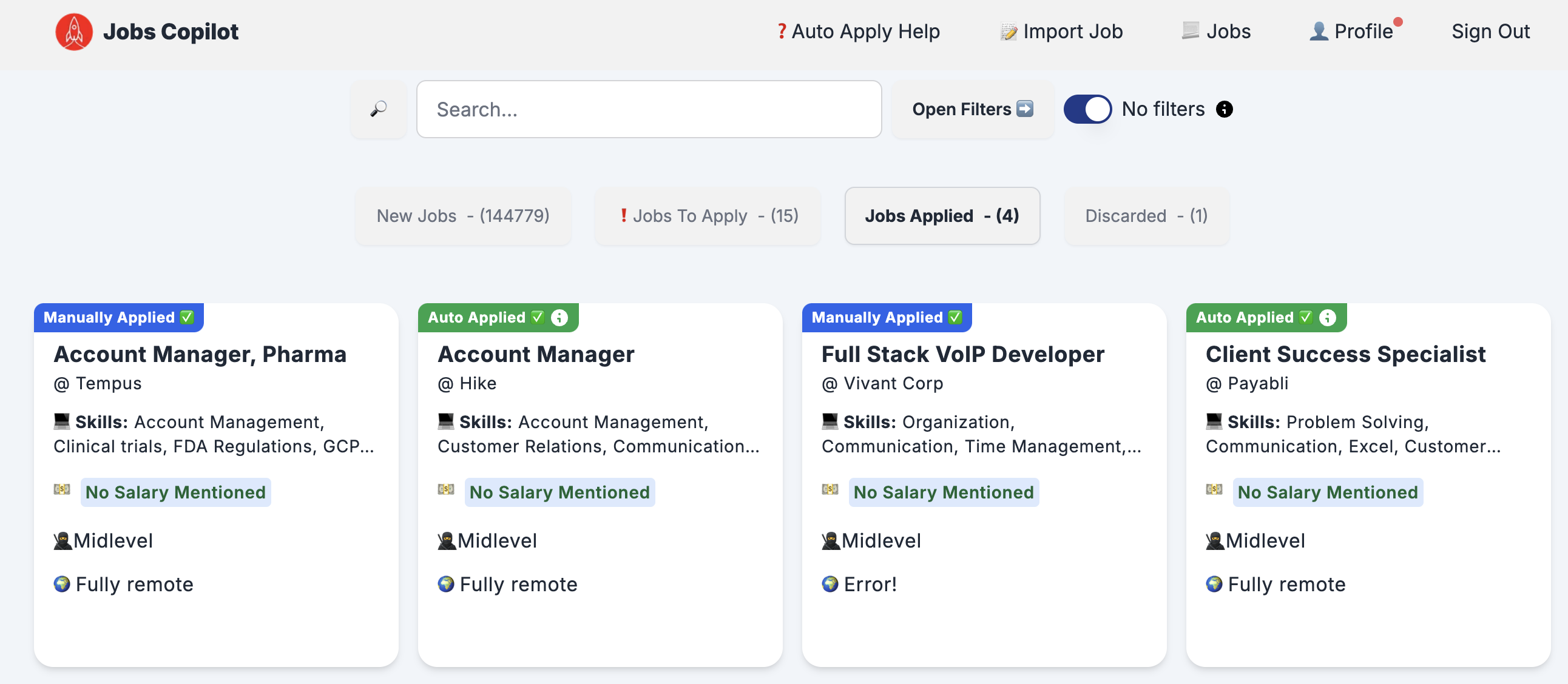1568x684 pixels.
Task: Open Jobs page from top navigation
Action: tap(1216, 32)
